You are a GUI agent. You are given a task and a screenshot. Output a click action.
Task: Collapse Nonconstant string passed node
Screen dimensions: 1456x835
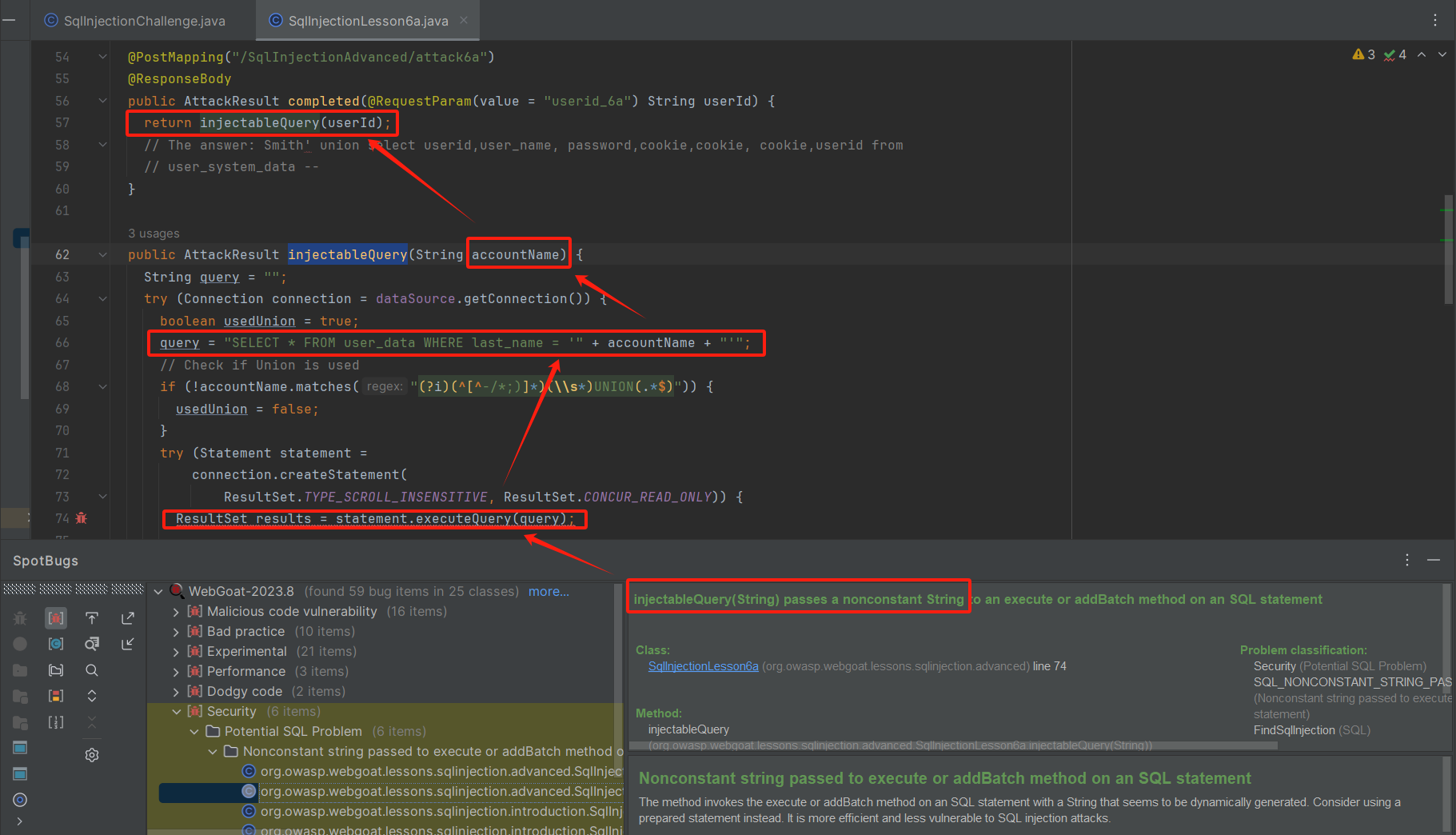(213, 751)
